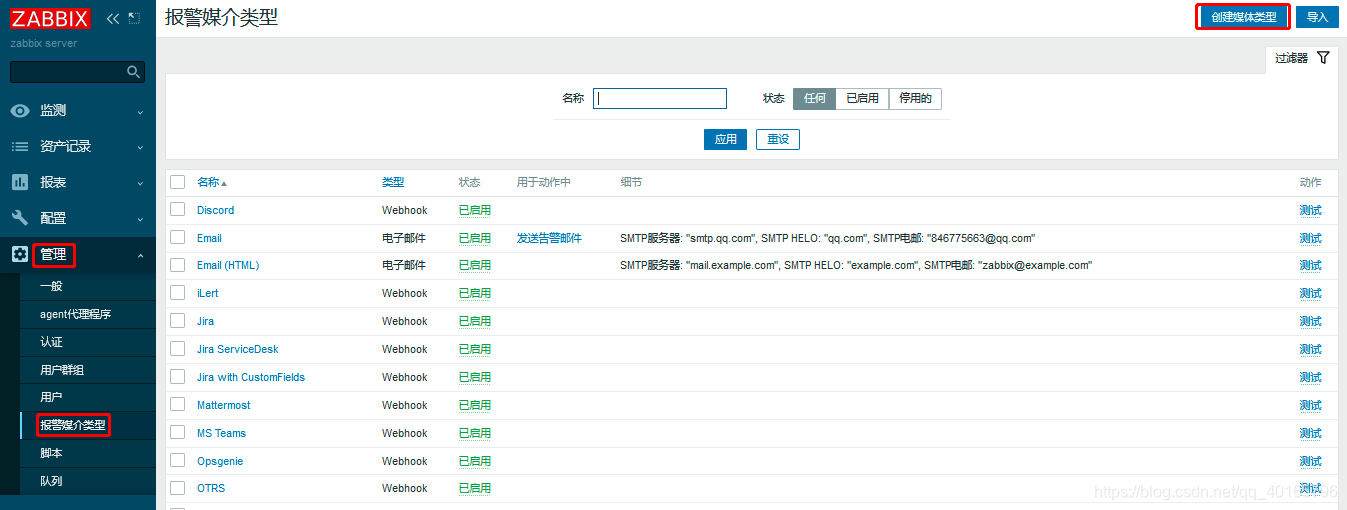This screenshot has width=1347, height=510.
Task: Click the Webhook type cell of Opsgenie
Action: click(405, 461)
